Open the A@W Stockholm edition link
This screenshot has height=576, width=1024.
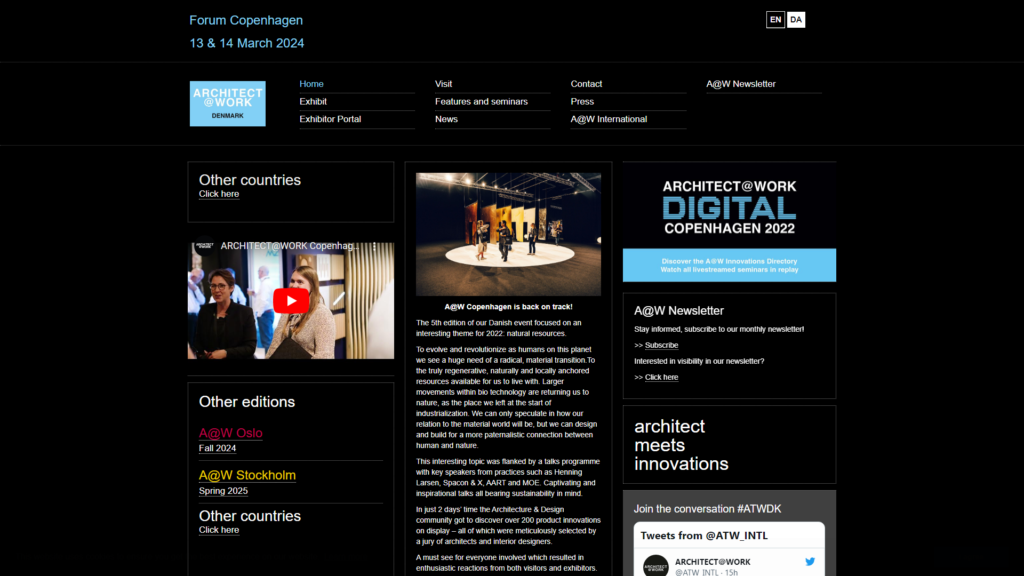247,475
